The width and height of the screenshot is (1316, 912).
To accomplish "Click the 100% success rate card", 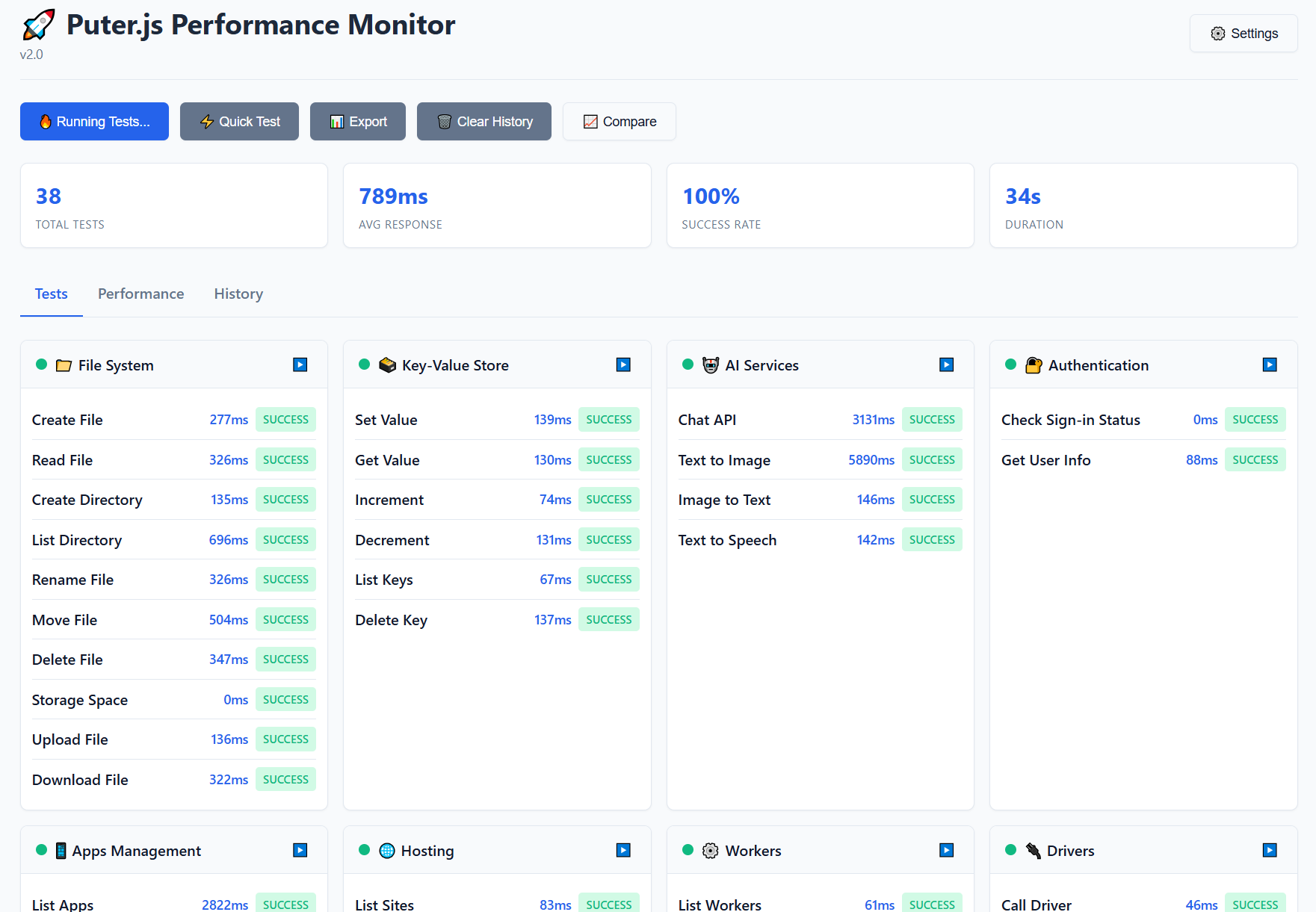I will click(x=820, y=205).
